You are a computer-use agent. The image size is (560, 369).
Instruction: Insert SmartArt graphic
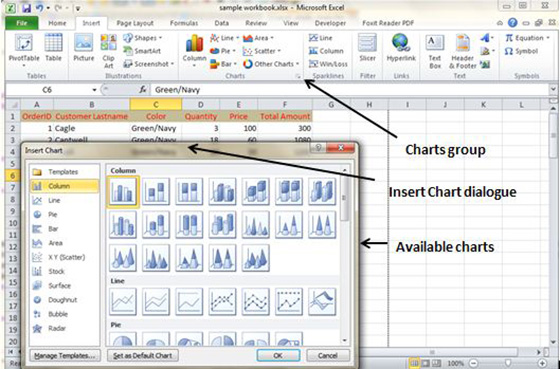pyautogui.click(x=142, y=51)
